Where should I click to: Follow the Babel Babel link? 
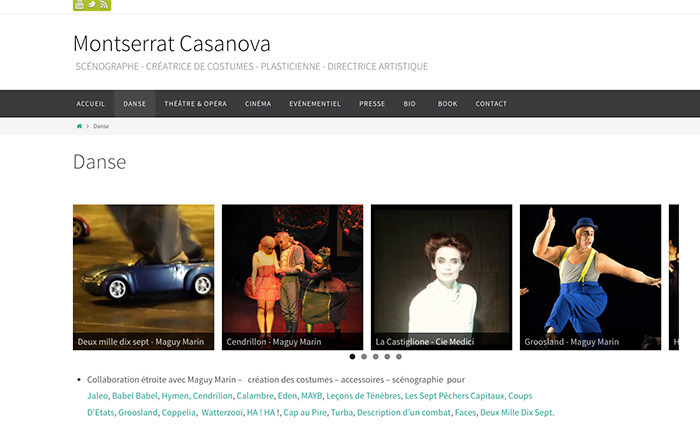coord(134,396)
